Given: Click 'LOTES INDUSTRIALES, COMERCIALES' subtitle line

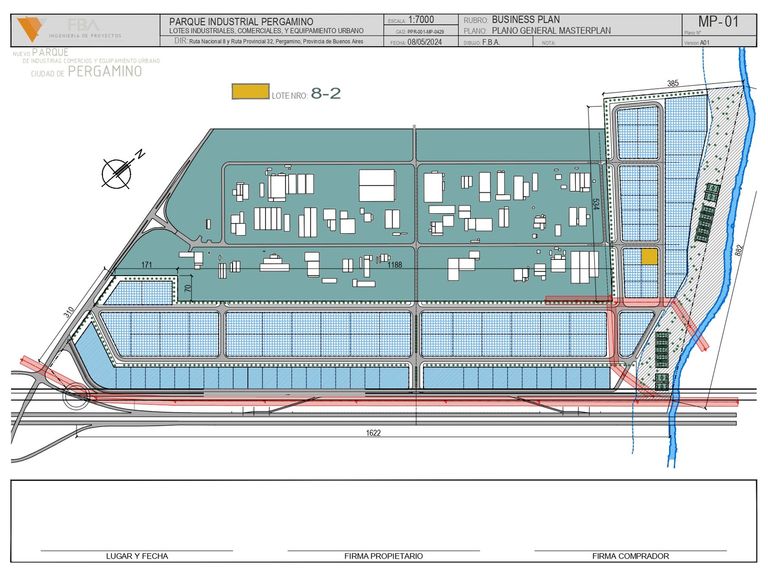Looking at the screenshot, I should [266, 31].
